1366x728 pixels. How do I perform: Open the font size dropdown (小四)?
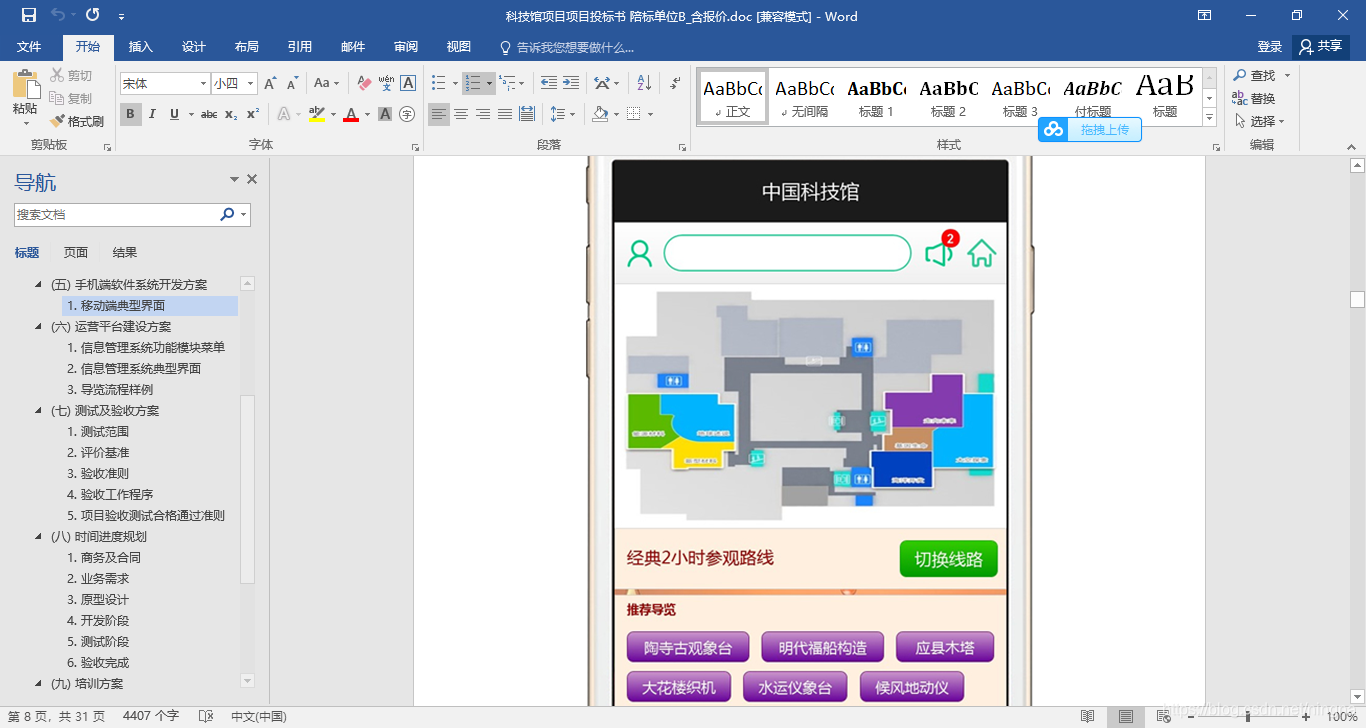point(251,84)
